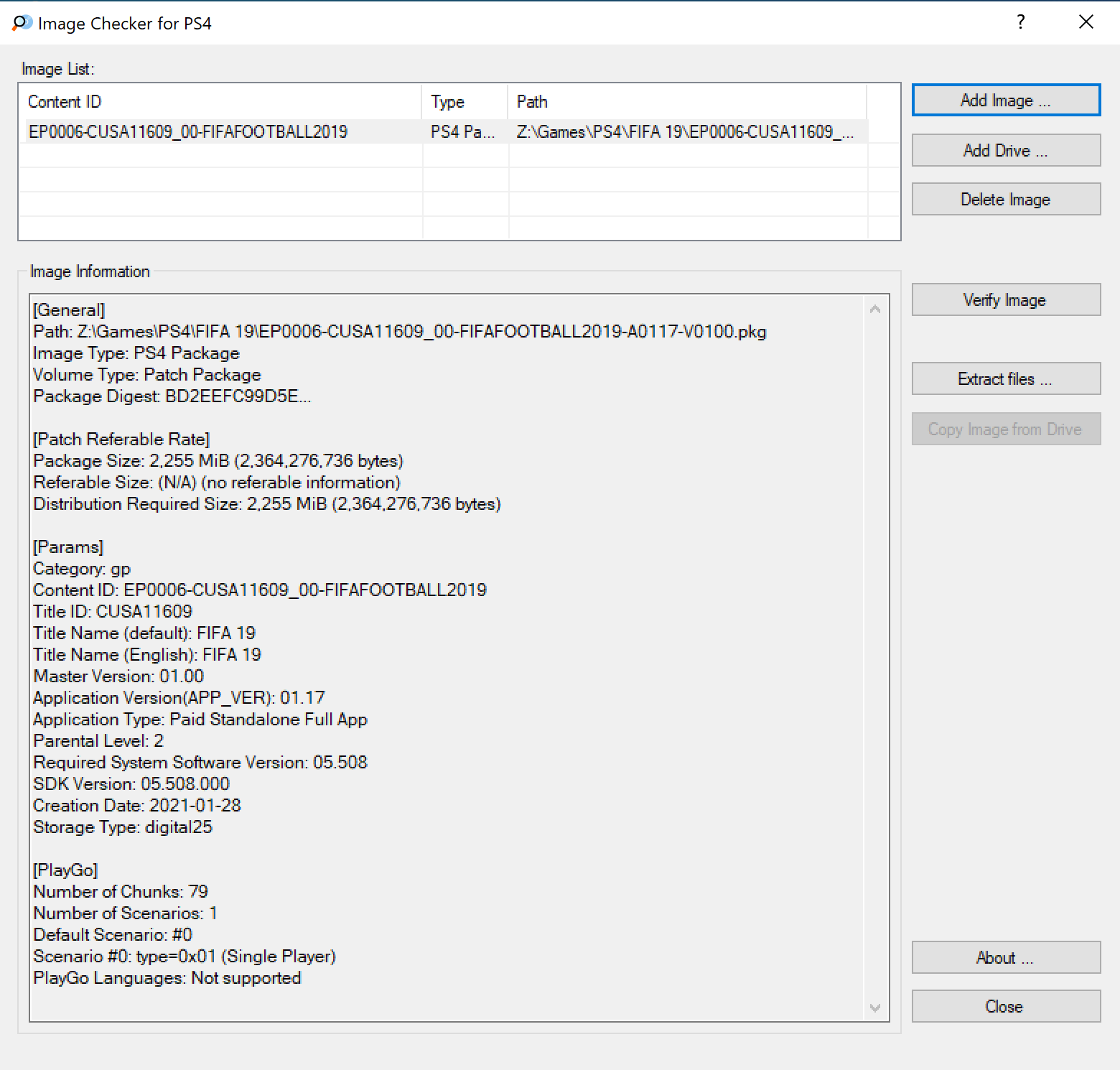Sort by the Content ID column header
This screenshot has height=1070, width=1120.
[x=220, y=102]
